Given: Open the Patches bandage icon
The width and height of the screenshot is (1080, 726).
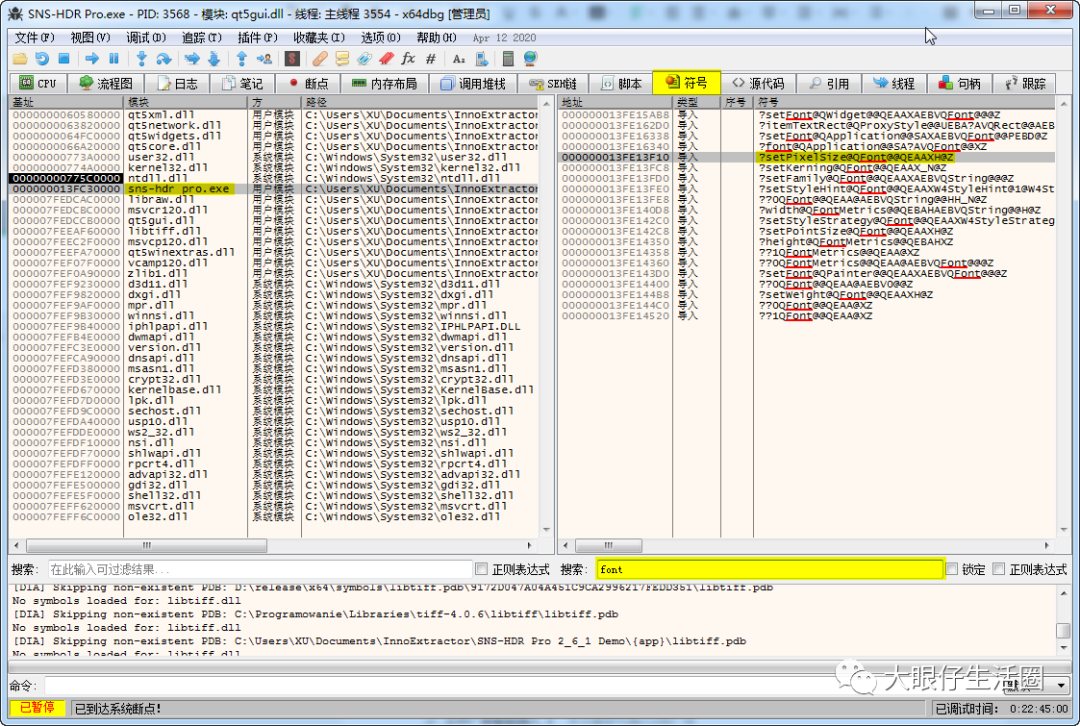Looking at the screenshot, I should tap(320, 59).
